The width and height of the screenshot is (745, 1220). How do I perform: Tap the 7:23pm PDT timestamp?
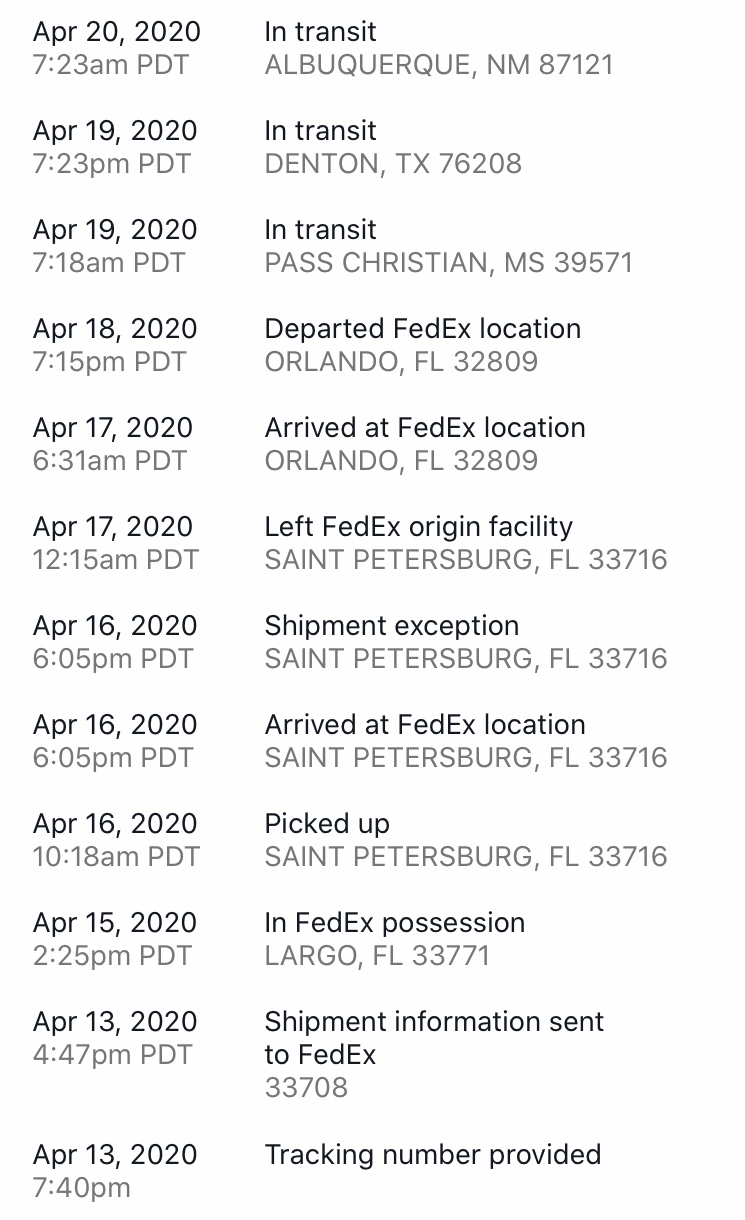coord(112,163)
